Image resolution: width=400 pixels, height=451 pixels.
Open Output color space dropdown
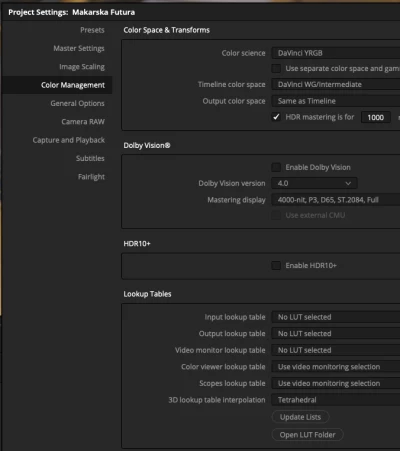click(x=336, y=101)
